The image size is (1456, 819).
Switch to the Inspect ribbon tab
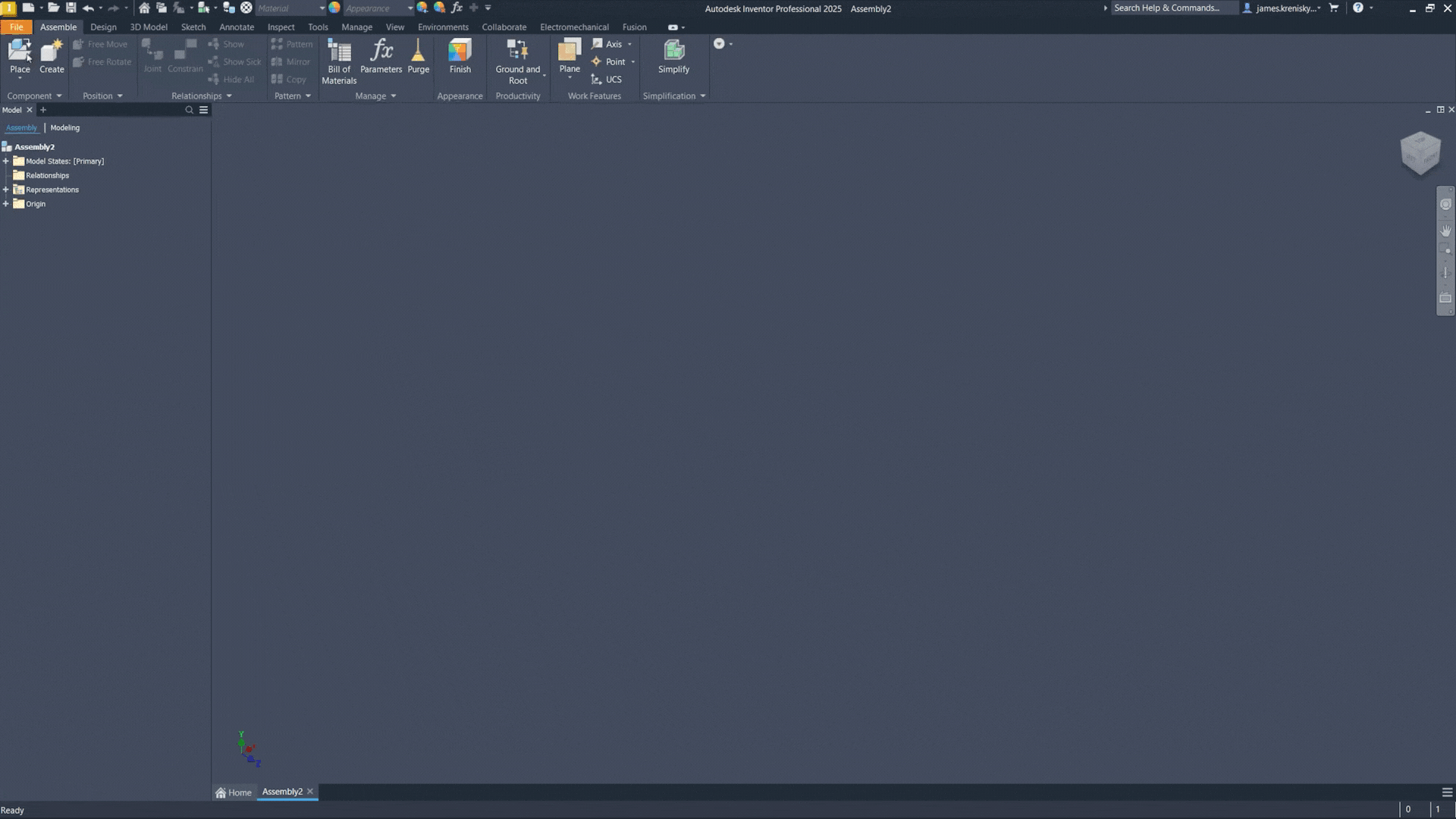tap(281, 27)
